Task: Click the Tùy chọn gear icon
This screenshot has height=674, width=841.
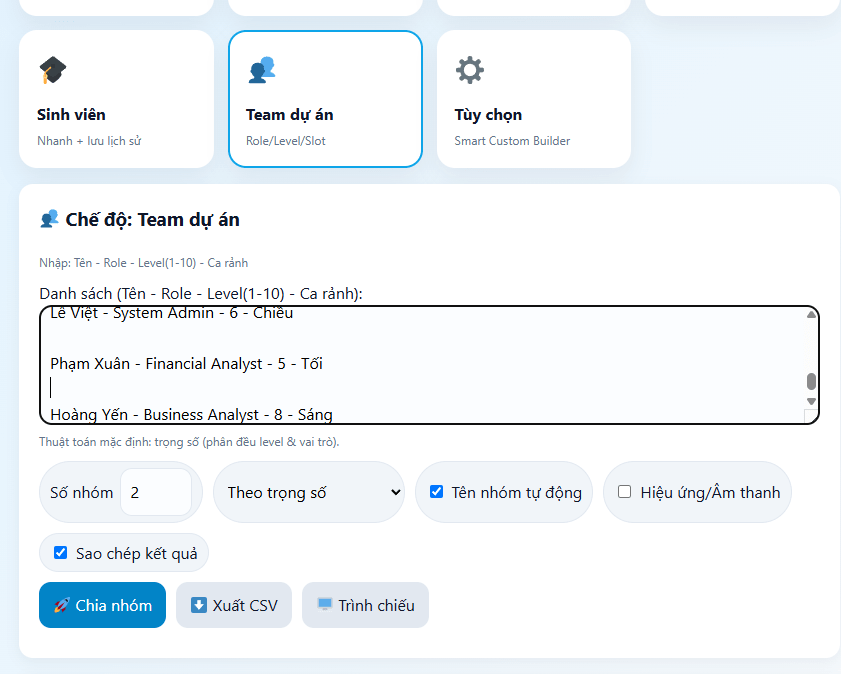Action: click(x=470, y=70)
